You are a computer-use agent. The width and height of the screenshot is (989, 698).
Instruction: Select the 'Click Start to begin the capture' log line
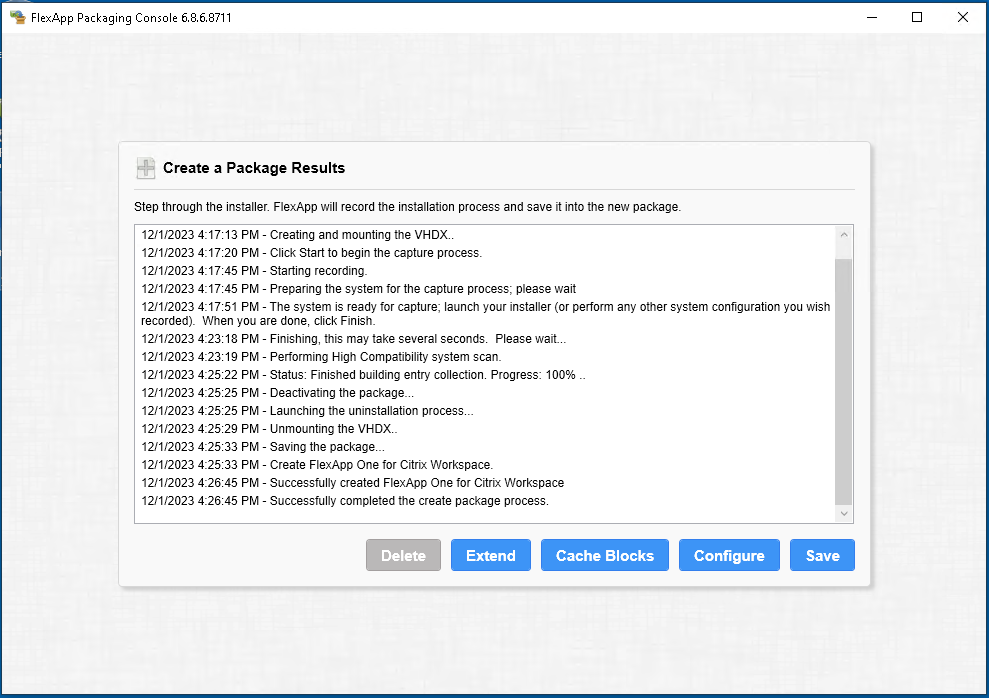click(311, 253)
